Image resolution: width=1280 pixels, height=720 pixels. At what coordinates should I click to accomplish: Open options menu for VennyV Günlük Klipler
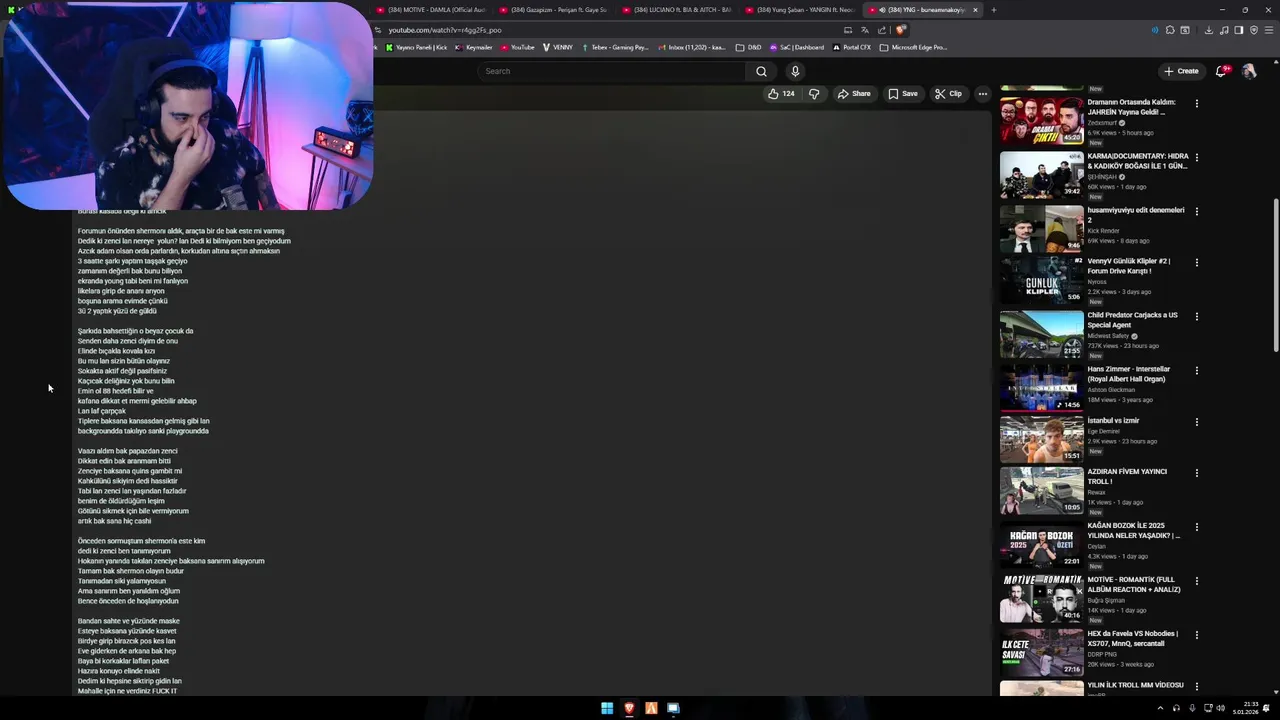click(1196, 262)
